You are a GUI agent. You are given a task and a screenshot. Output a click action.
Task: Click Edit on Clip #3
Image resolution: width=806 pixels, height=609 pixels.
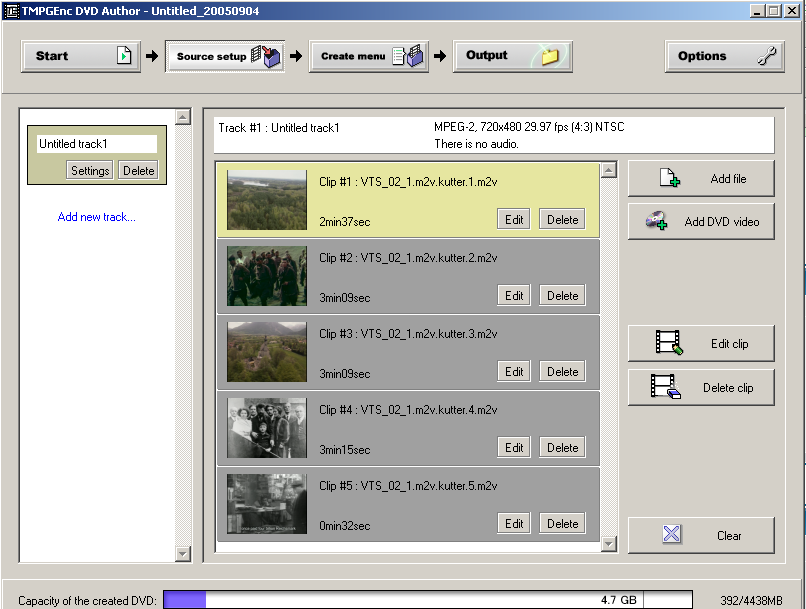pos(514,372)
